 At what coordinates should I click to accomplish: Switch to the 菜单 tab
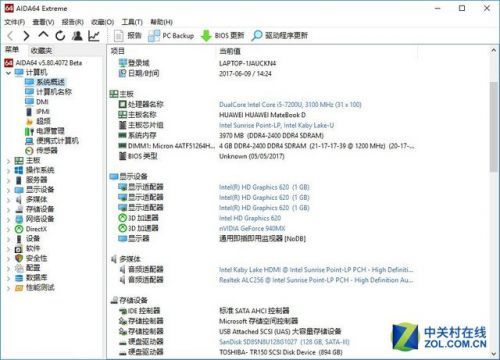pos(12,50)
